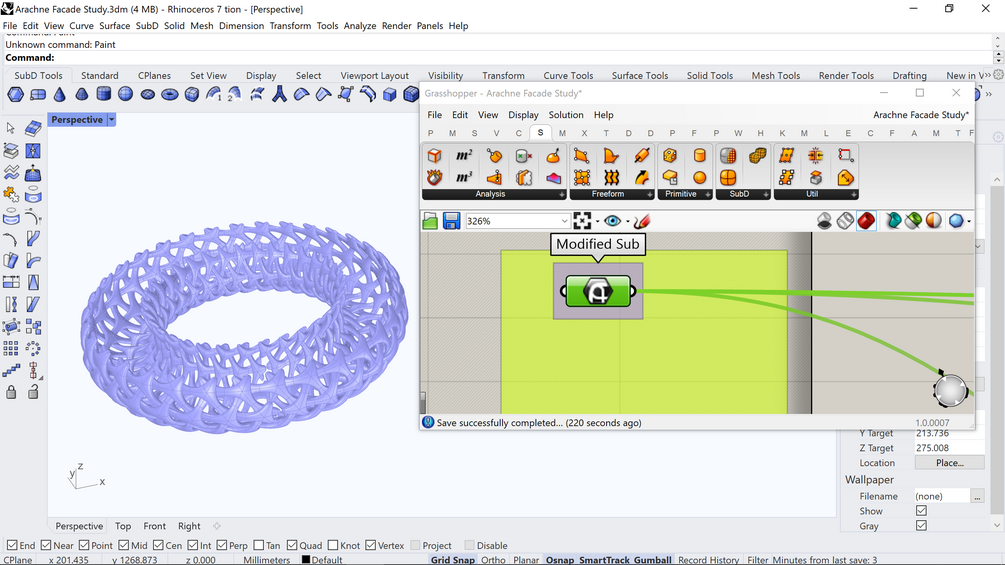
Task: Toggle the End osnap checkbox
Action: pyautogui.click(x=12, y=545)
